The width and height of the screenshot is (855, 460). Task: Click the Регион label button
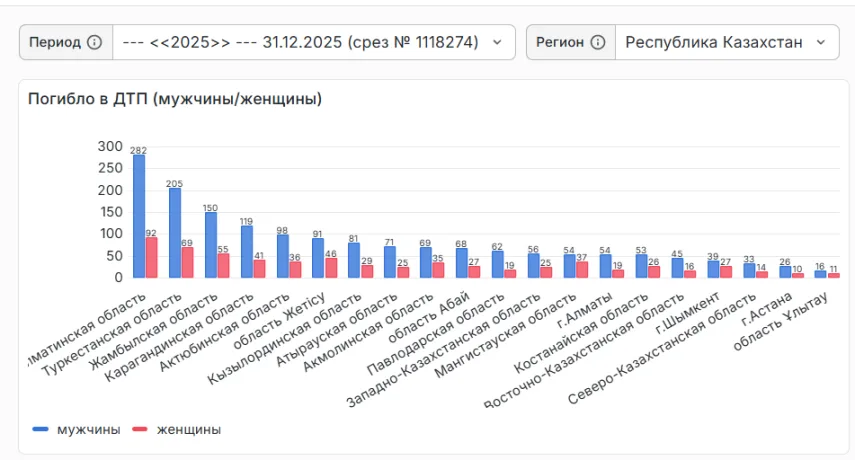pyautogui.click(x=560, y=42)
